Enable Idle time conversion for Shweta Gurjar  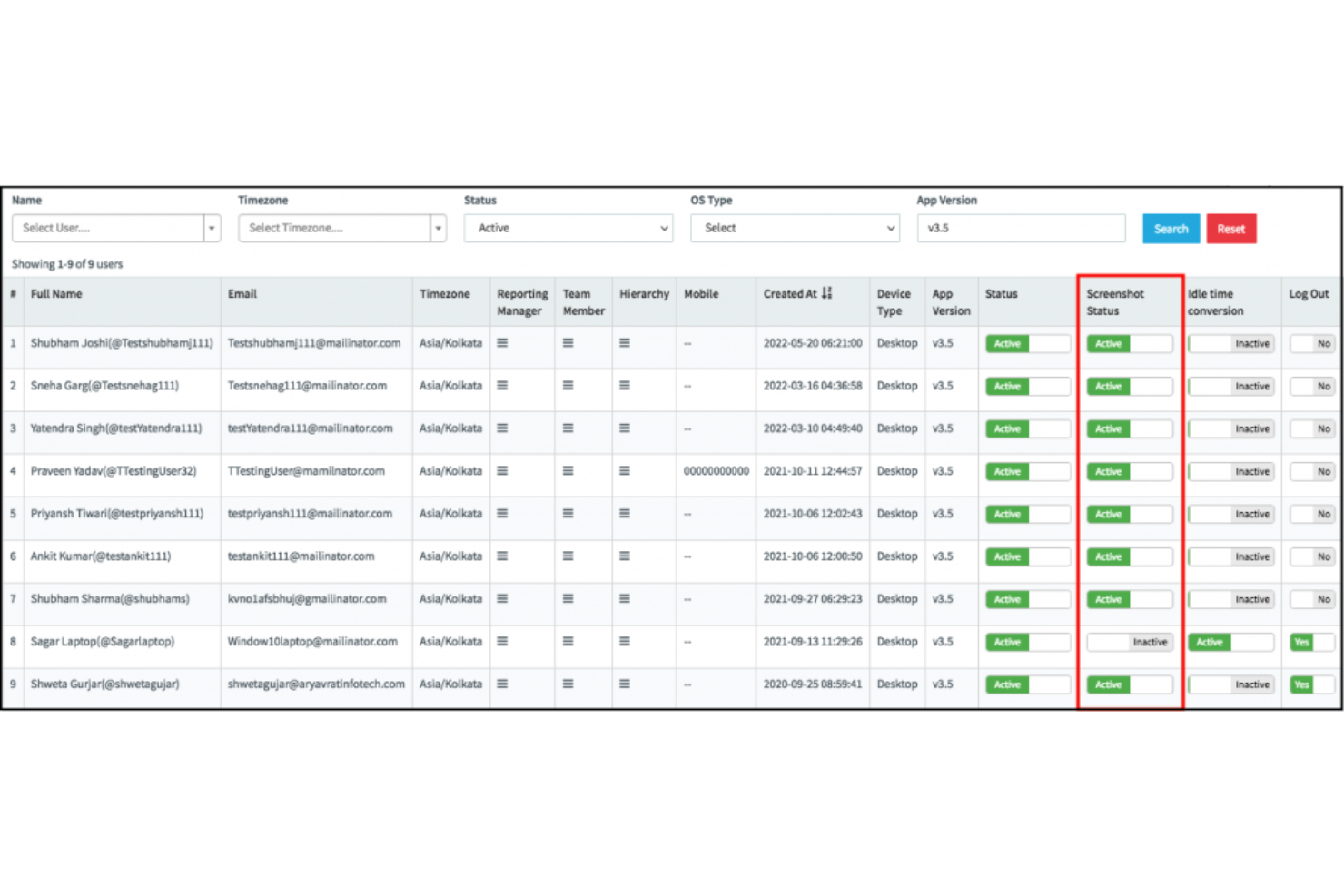[1231, 685]
